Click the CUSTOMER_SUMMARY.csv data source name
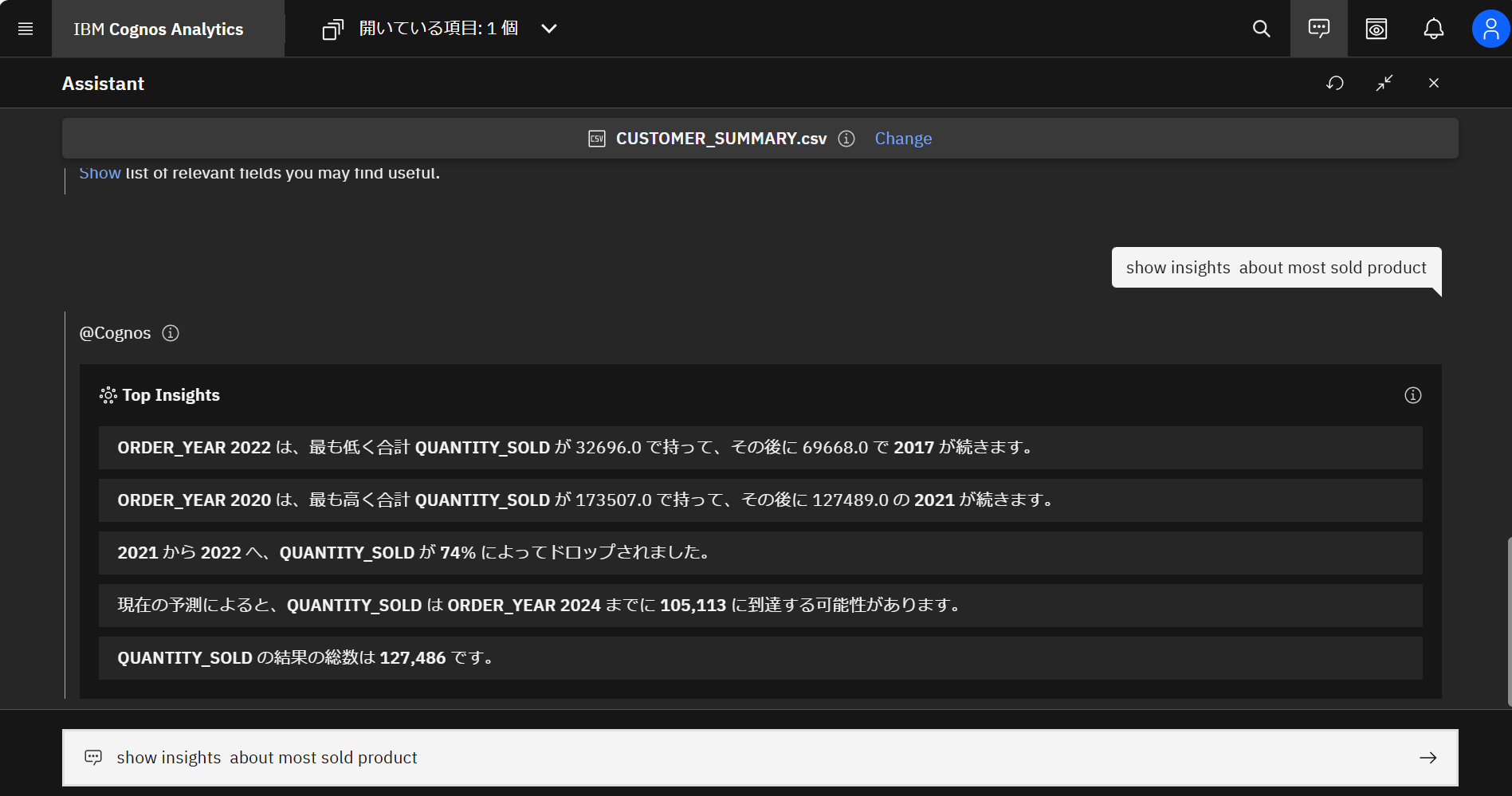1512x796 pixels. click(x=721, y=139)
